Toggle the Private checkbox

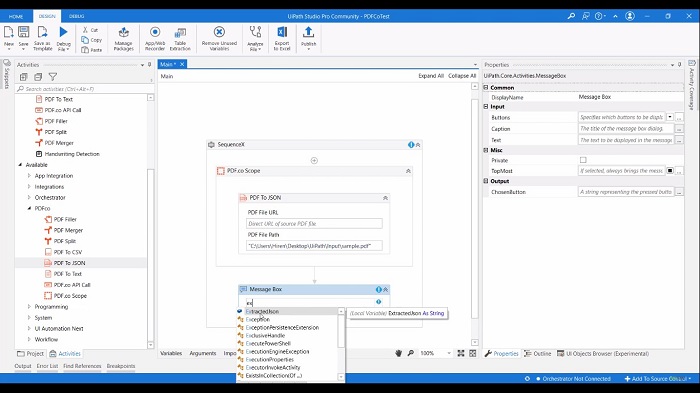click(x=583, y=160)
